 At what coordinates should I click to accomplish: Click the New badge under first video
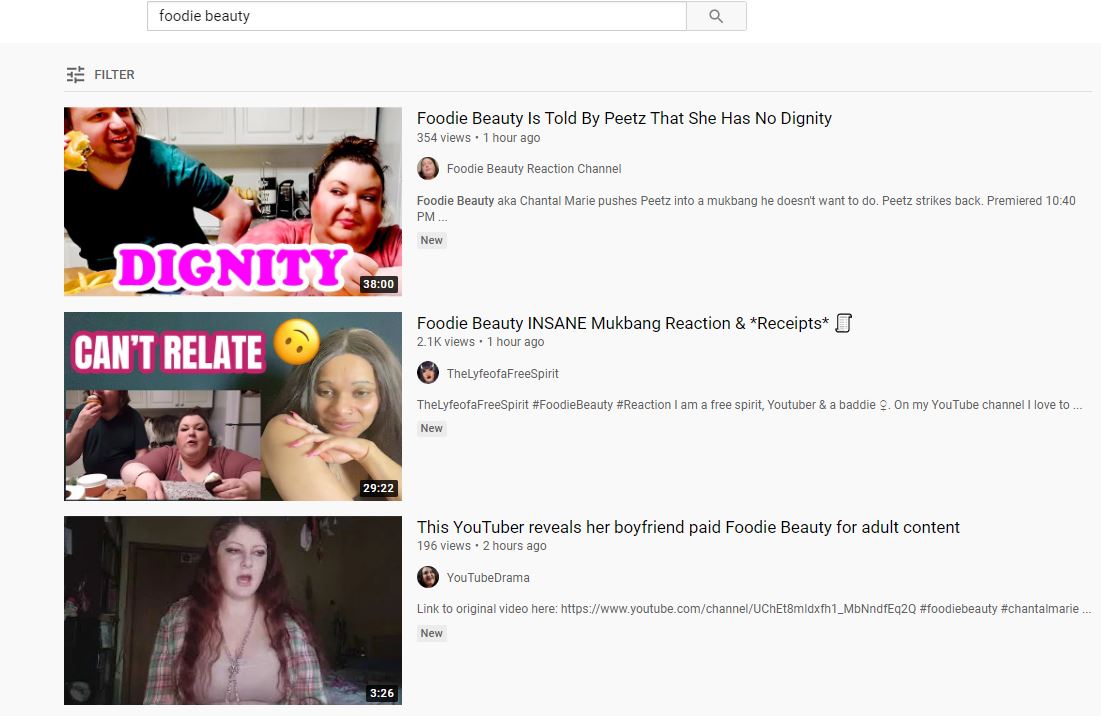click(x=432, y=240)
